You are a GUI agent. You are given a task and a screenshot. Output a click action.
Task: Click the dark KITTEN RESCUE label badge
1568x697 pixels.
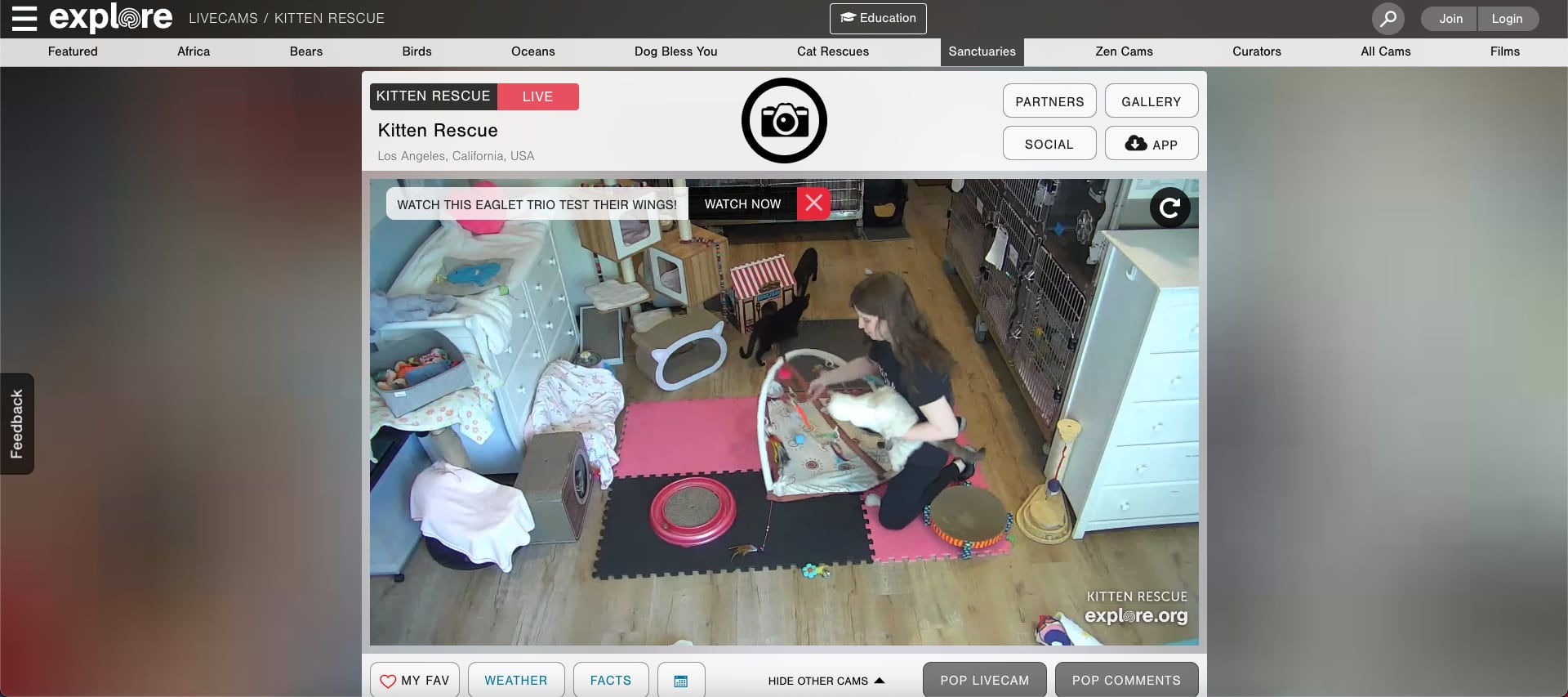434,96
